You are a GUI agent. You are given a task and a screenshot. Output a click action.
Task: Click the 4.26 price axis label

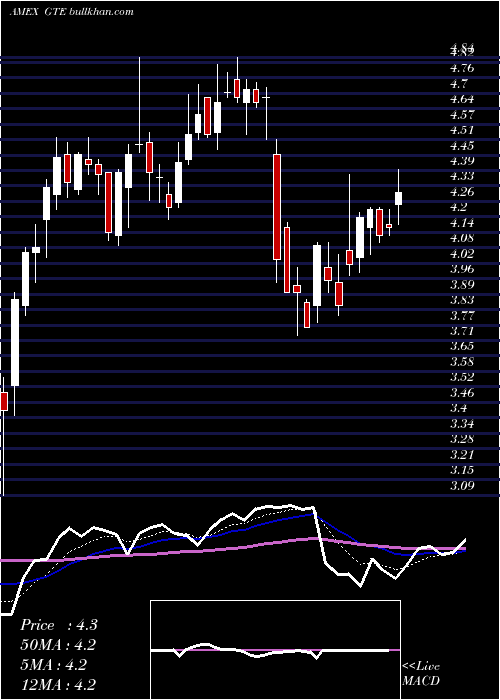click(464, 192)
